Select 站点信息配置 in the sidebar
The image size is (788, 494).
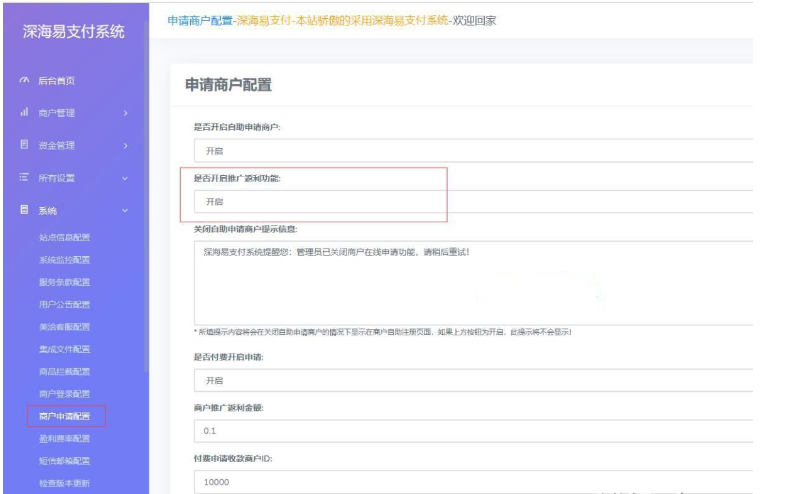pyautogui.click(x=64, y=237)
